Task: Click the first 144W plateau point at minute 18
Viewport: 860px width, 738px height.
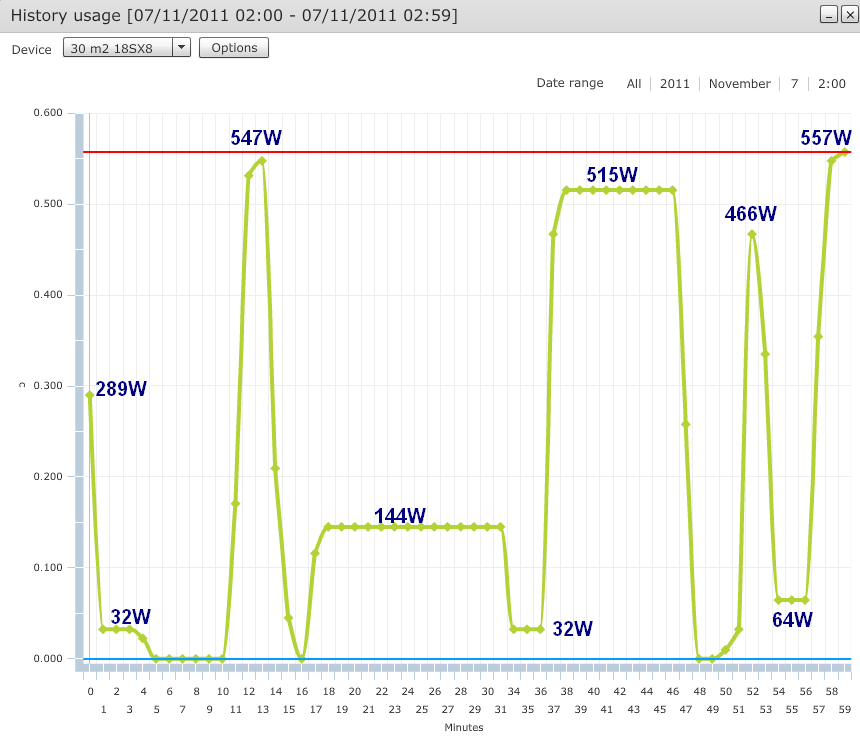Action: point(328,527)
